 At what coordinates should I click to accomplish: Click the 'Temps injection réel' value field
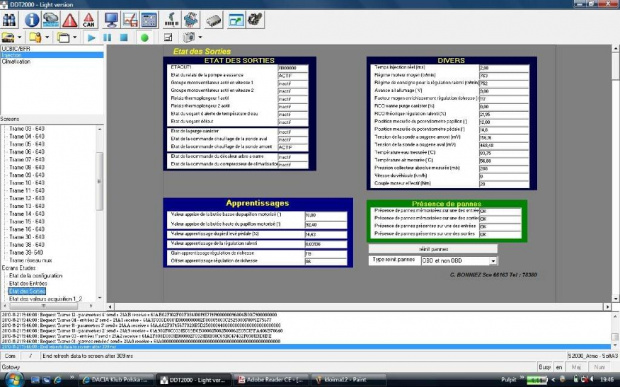point(504,68)
